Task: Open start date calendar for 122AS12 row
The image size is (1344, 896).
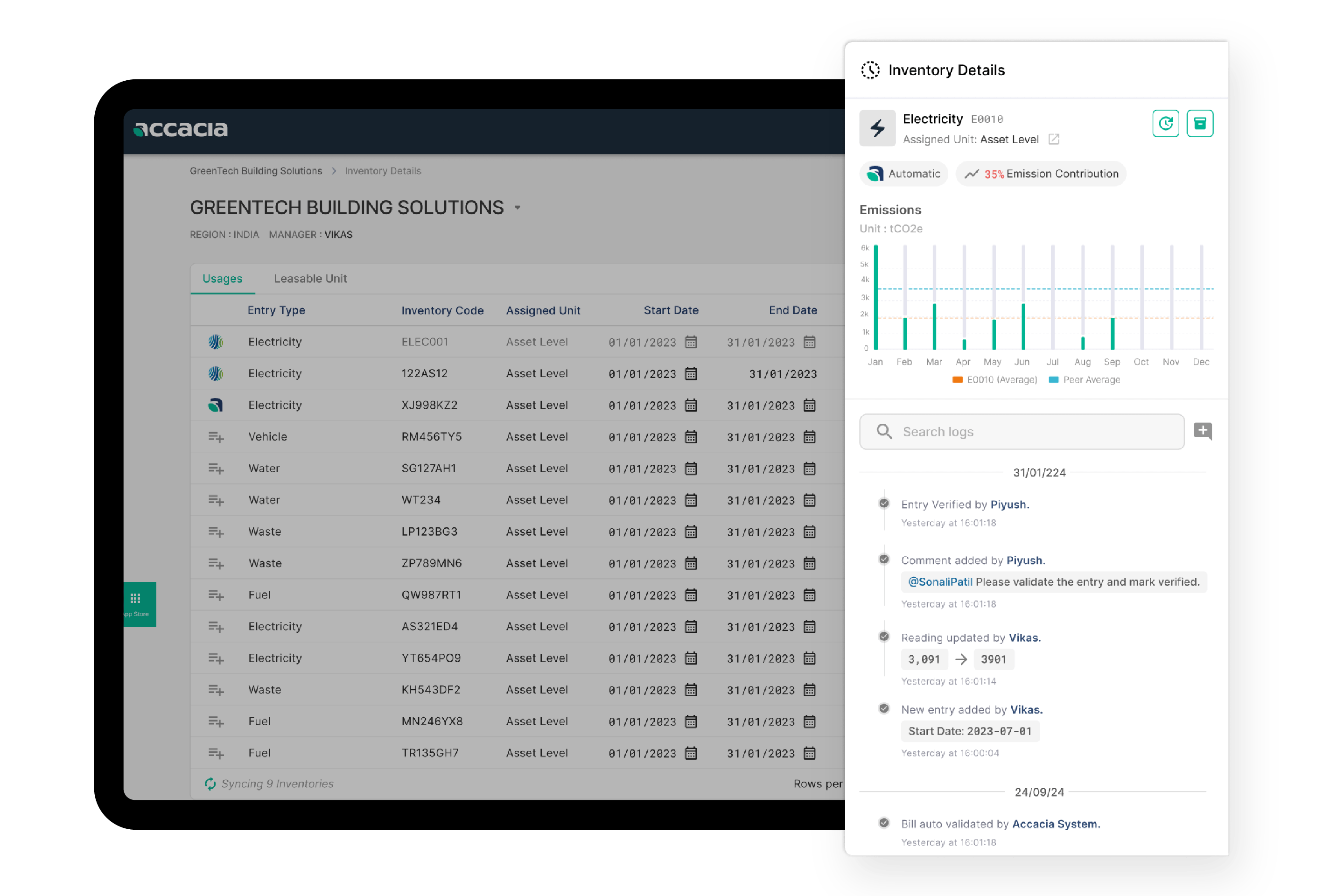Action: tap(691, 374)
